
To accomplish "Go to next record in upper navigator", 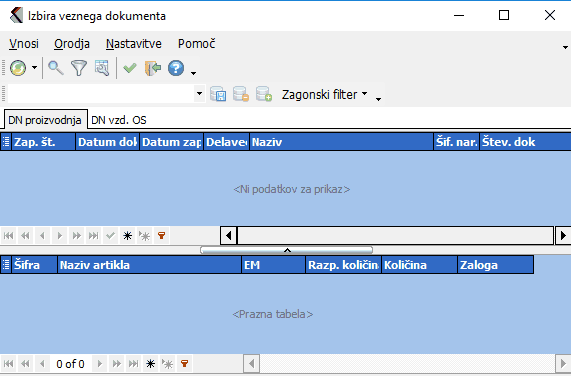I will pos(59,236).
